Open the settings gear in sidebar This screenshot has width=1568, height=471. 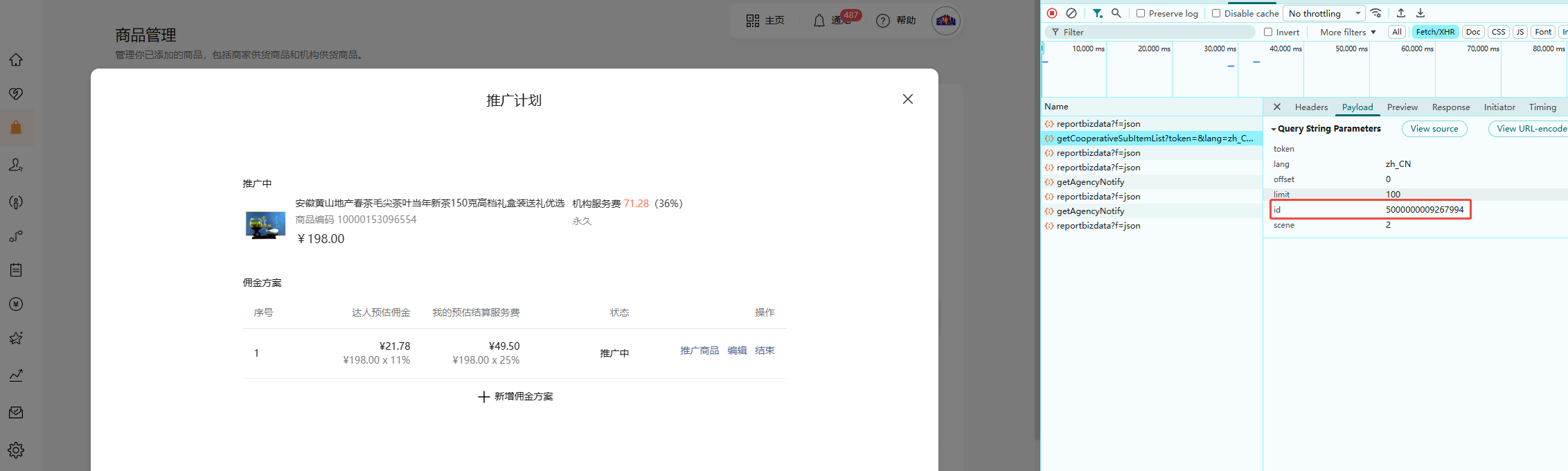[16, 450]
